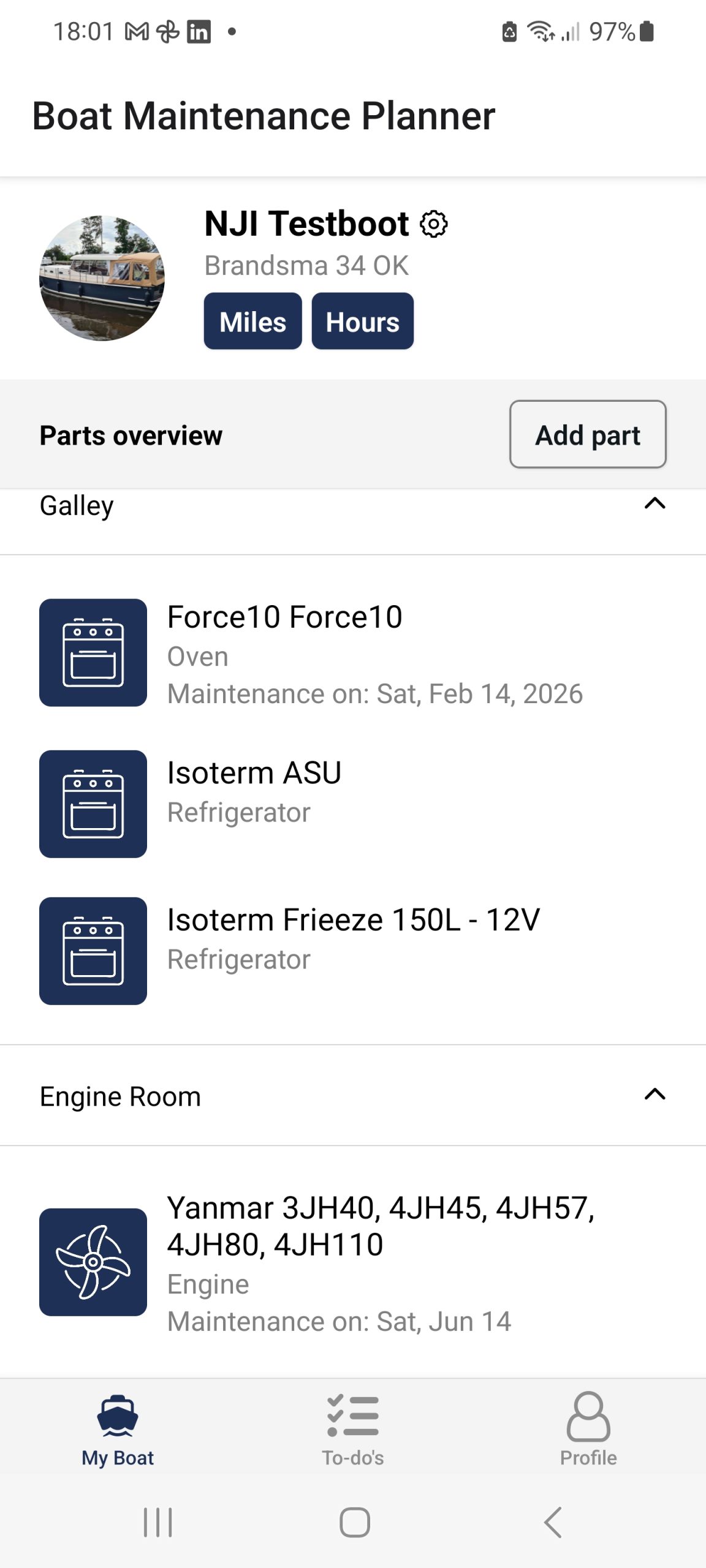Screen dimensions: 706x1568
Task: Open the boat profile photo thumbnail
Action: point(102,278)
